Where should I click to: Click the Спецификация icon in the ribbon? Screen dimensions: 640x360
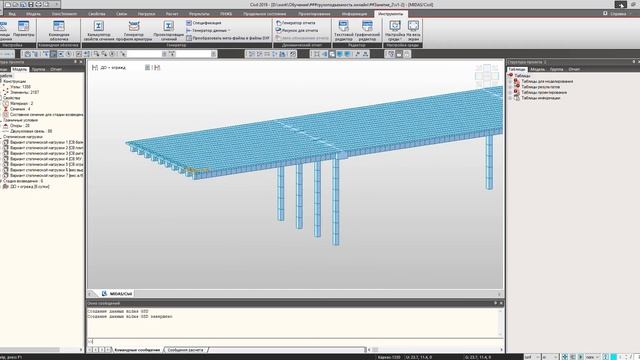[189, 23]
